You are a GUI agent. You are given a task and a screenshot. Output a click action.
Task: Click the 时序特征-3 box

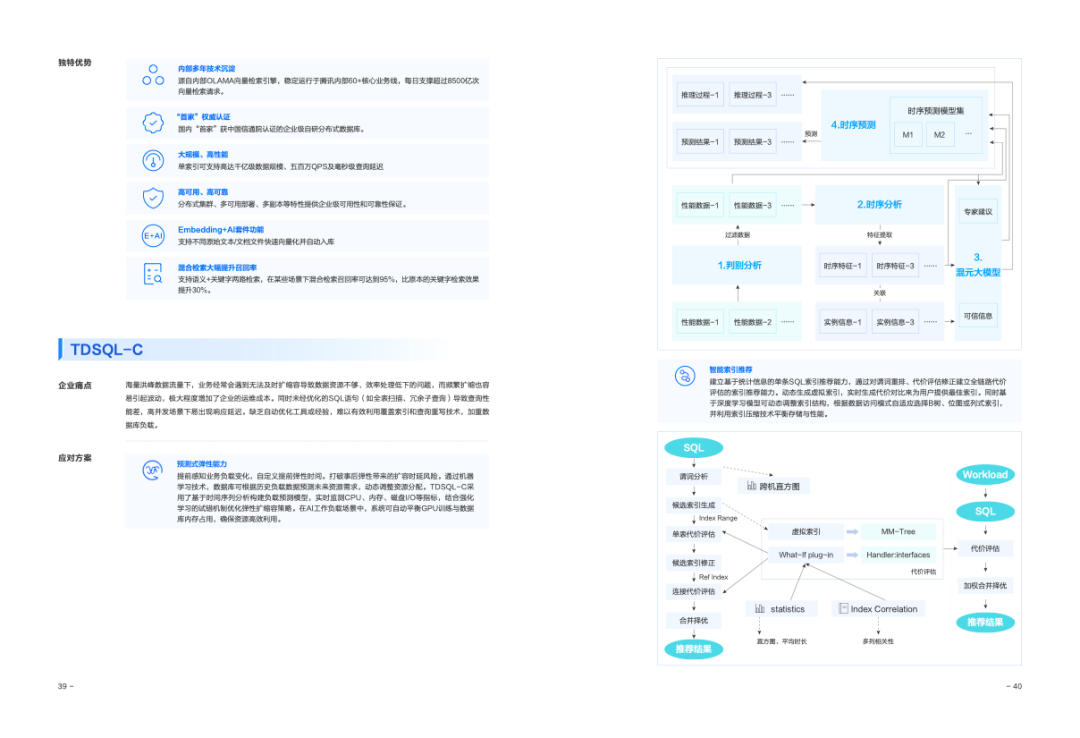click(895, 266)
